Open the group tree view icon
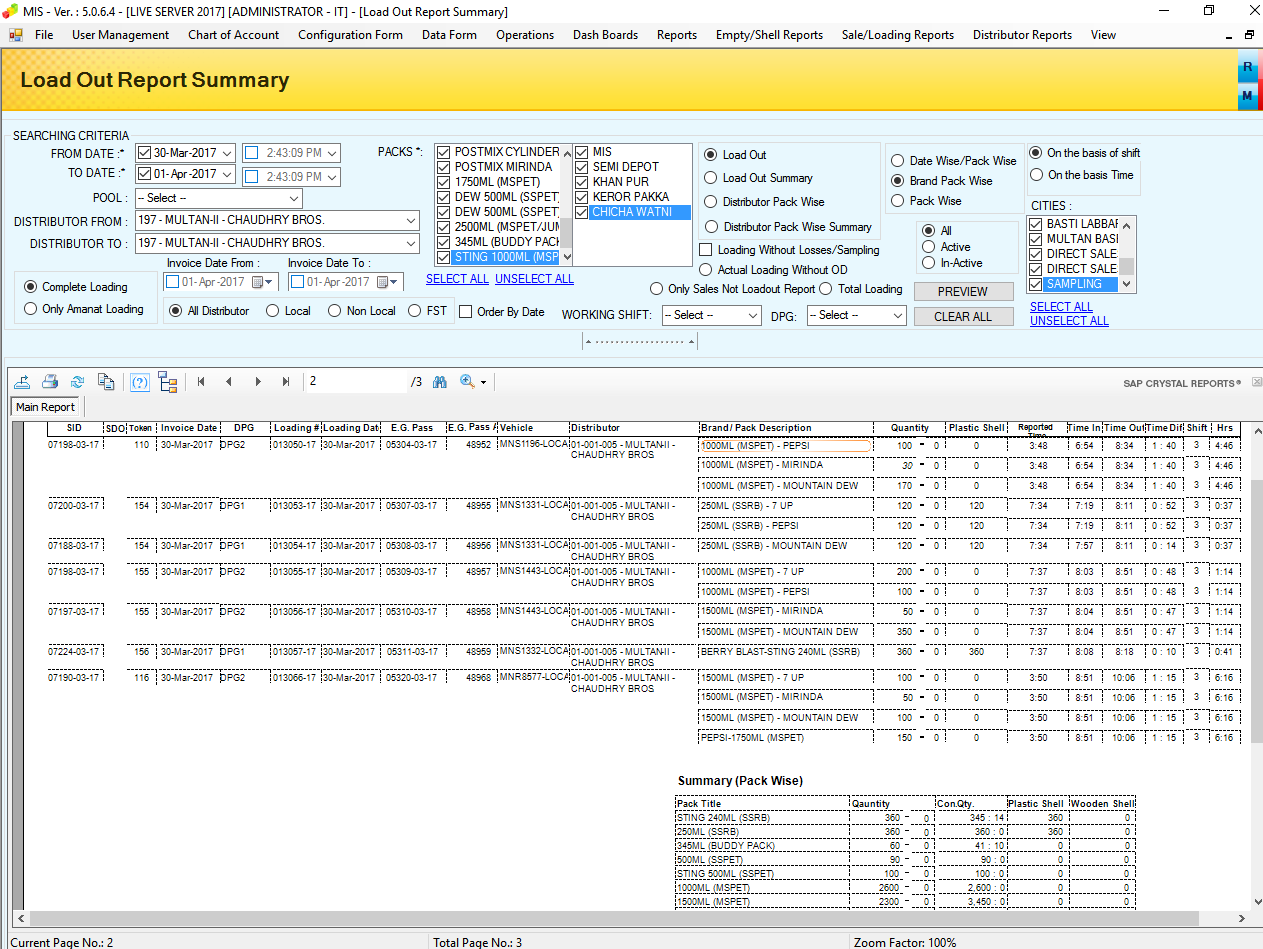This screenshot has width=1263, height=949. pyautogui.click(x=167, y=381)
